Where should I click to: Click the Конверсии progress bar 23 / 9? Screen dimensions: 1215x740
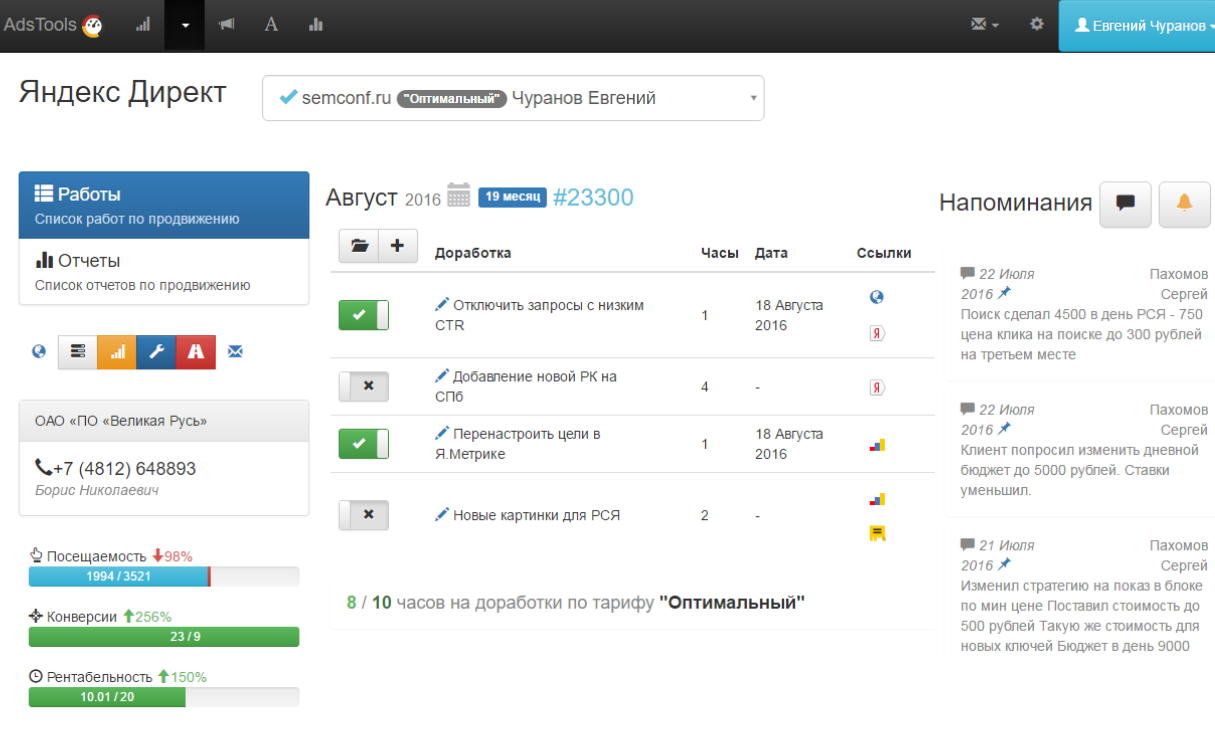tap(164, 637)
